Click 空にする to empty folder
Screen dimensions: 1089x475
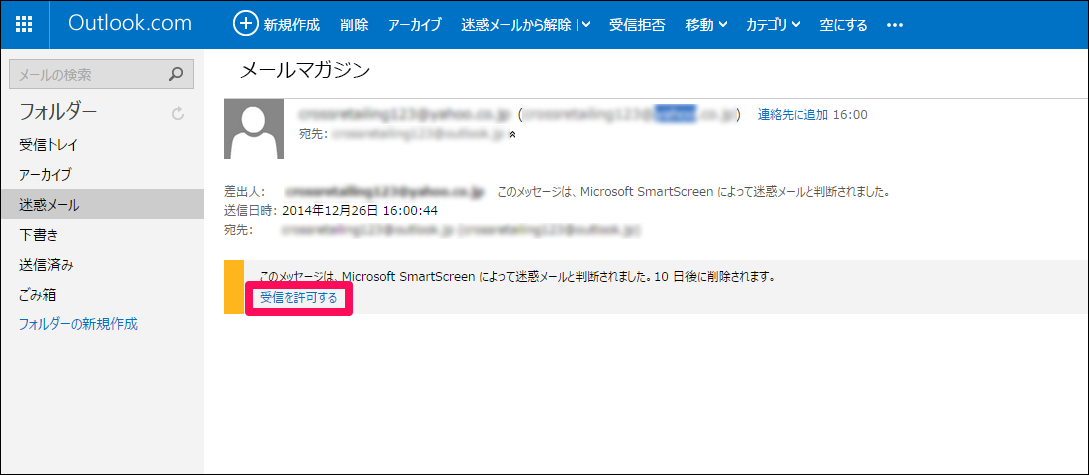pos(844,25)
